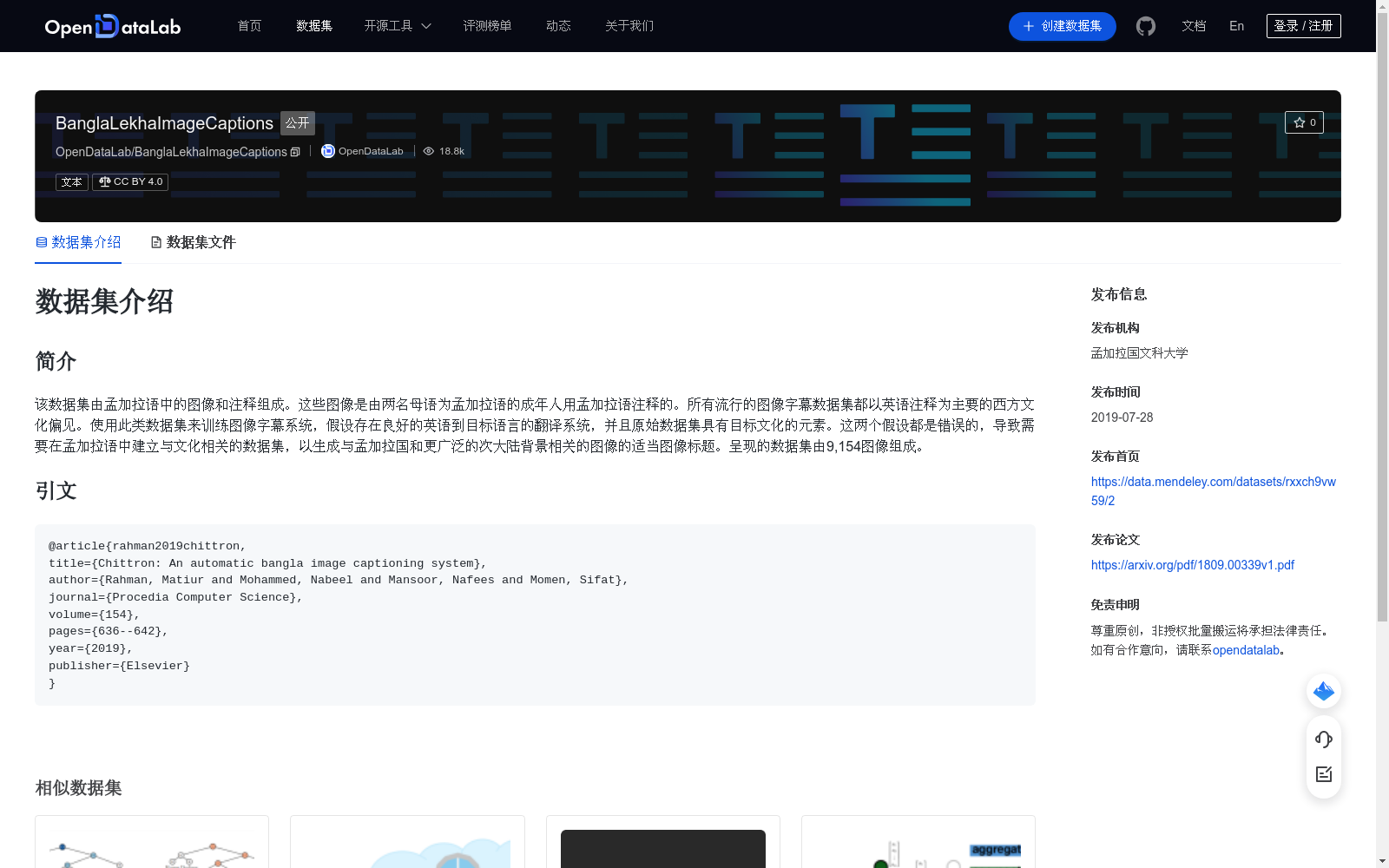This screenshot has width=1389, height=868.
Task: Open 评测榜单 navigation item
Action: point(487,26)
